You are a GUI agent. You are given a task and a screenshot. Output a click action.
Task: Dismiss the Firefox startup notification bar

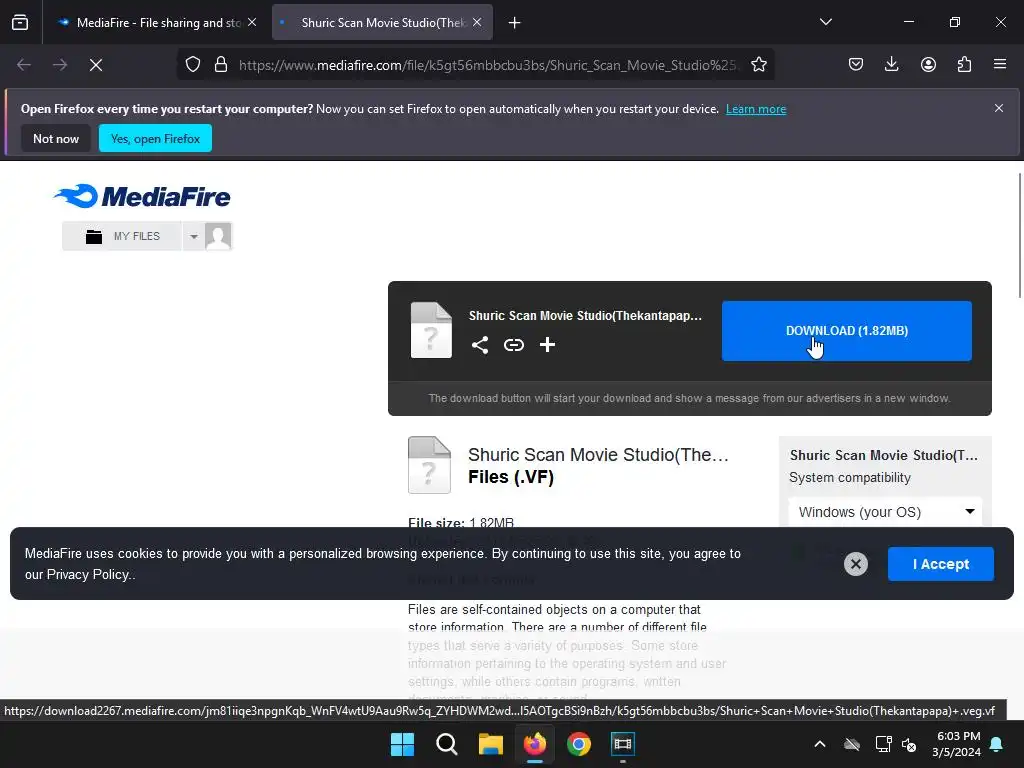click(x=999, y=108)
